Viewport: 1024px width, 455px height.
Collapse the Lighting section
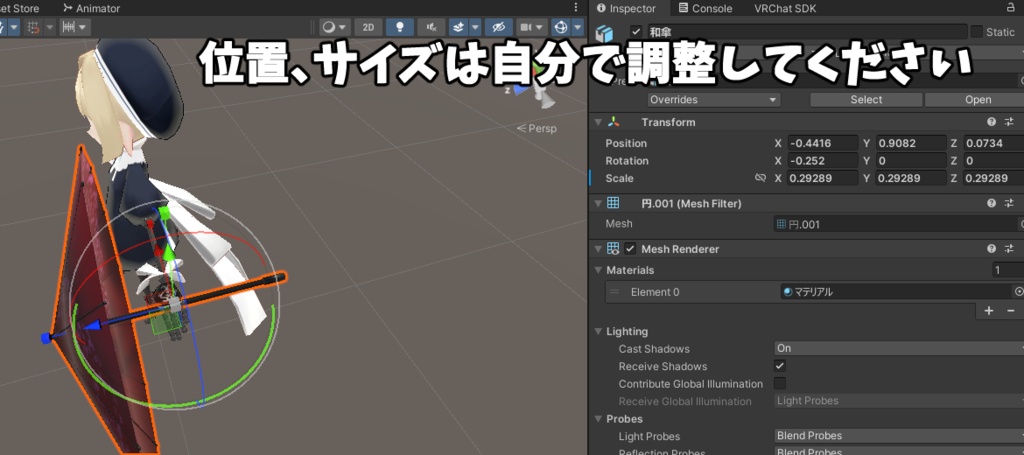[x=598, y=332]
